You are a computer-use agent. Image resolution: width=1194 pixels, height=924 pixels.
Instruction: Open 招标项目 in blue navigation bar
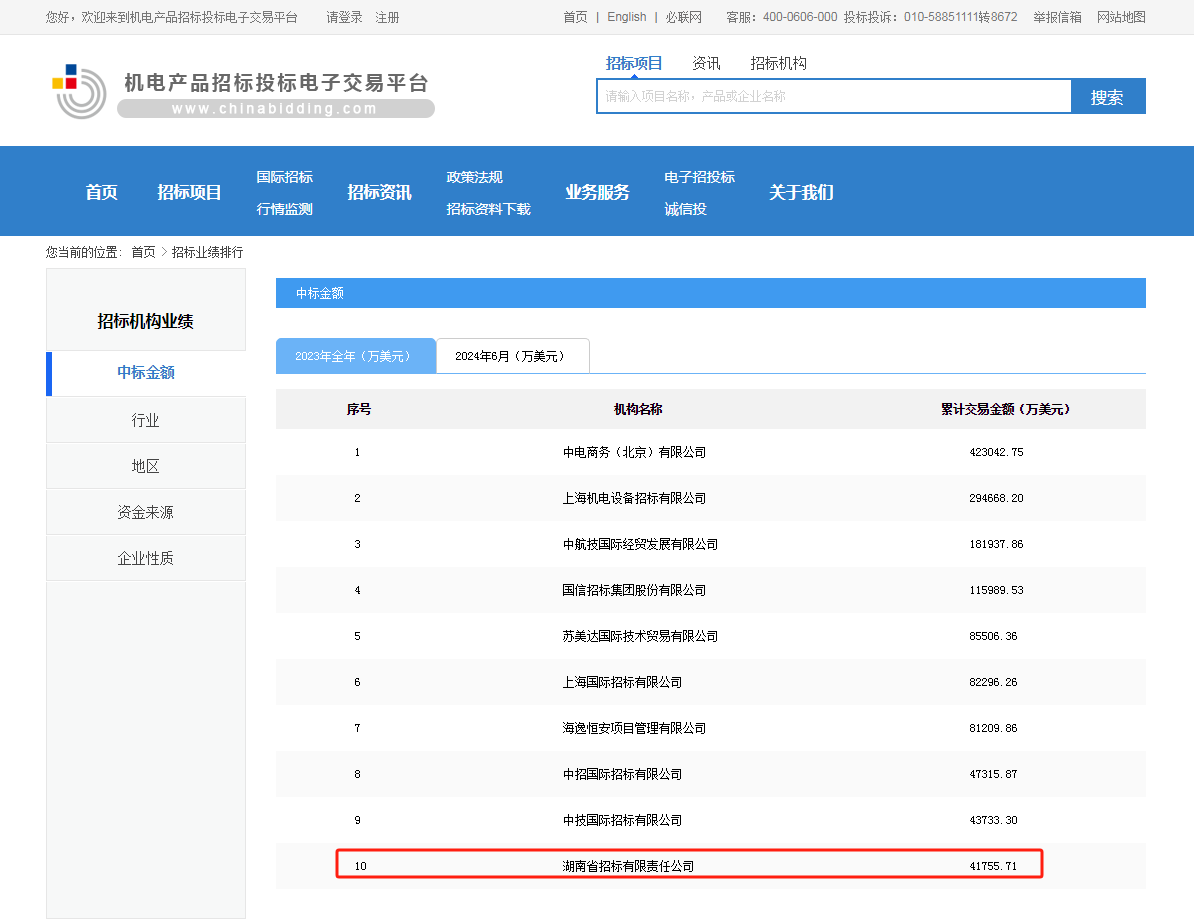click(189, 192)
